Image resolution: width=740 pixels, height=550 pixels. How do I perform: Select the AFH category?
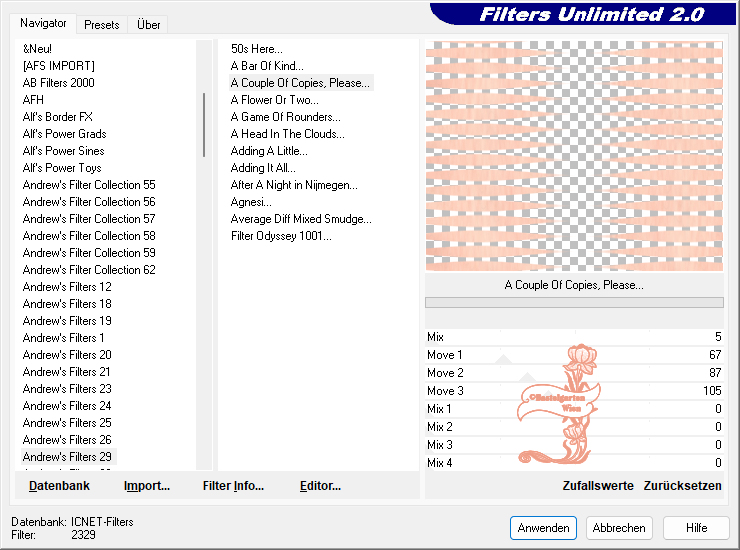tap(33, 100)
